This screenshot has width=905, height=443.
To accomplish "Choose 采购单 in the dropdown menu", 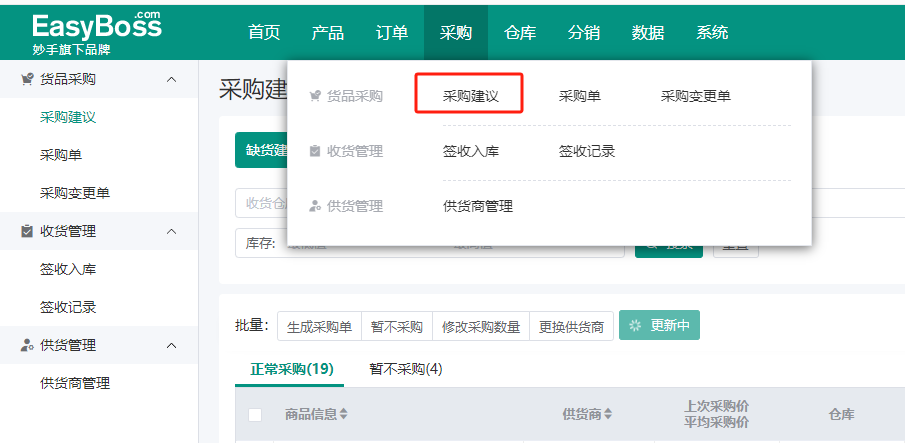I will [x=579, y=96].
